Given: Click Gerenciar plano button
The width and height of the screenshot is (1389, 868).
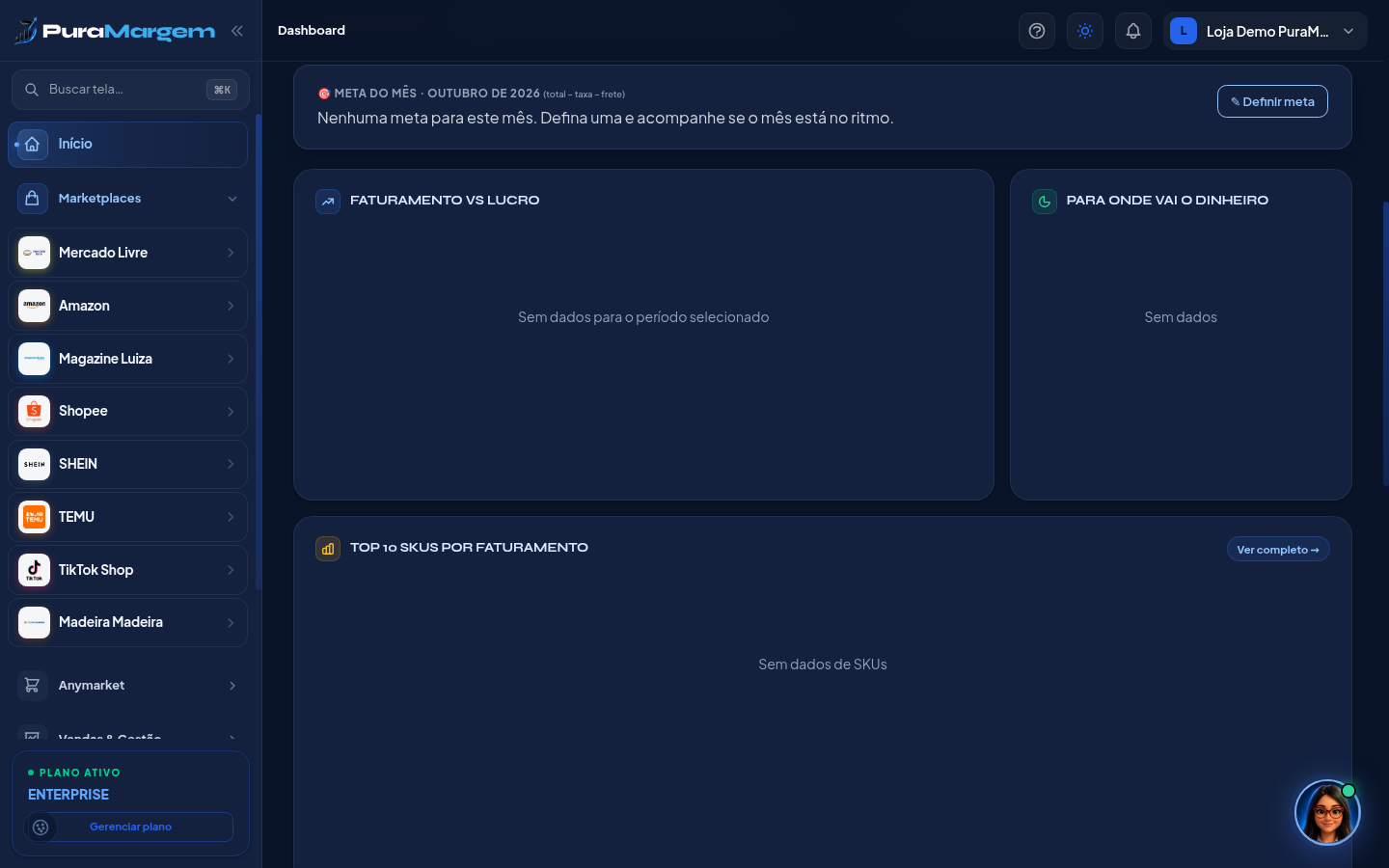Looking at the screenshot, I should pyautogui.click(x=130, y=827).
